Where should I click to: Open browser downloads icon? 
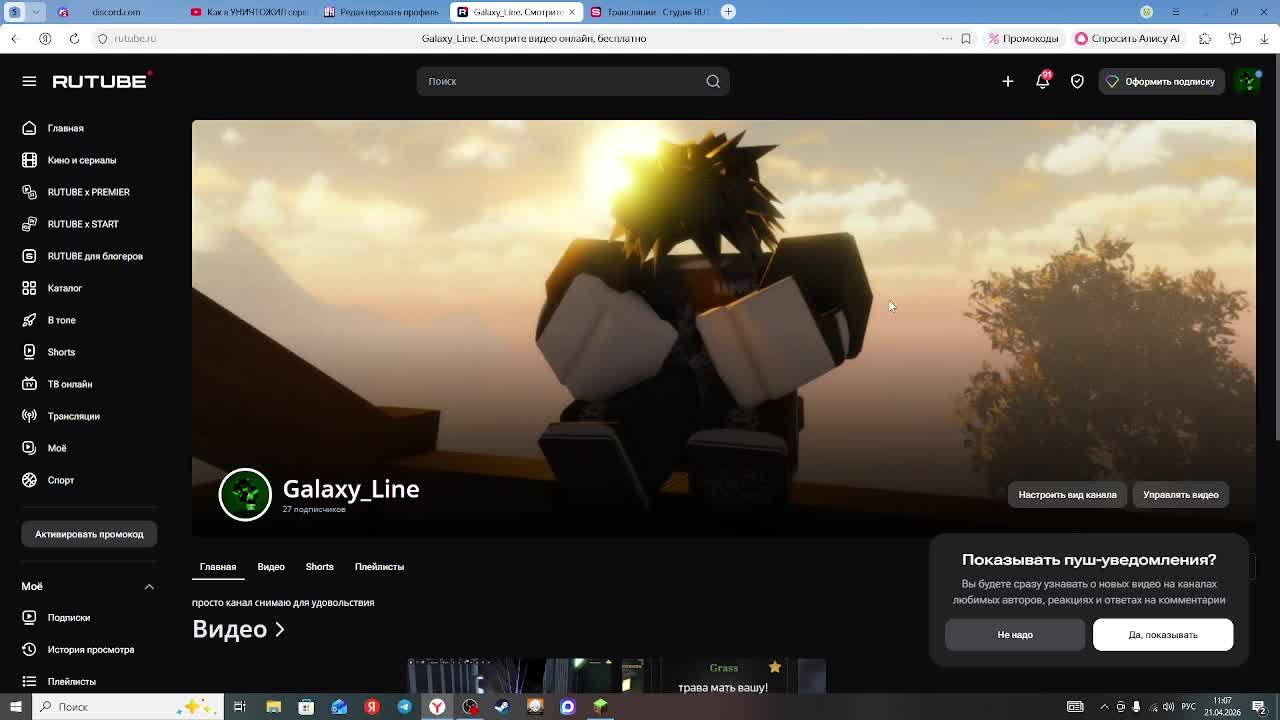1264,38
